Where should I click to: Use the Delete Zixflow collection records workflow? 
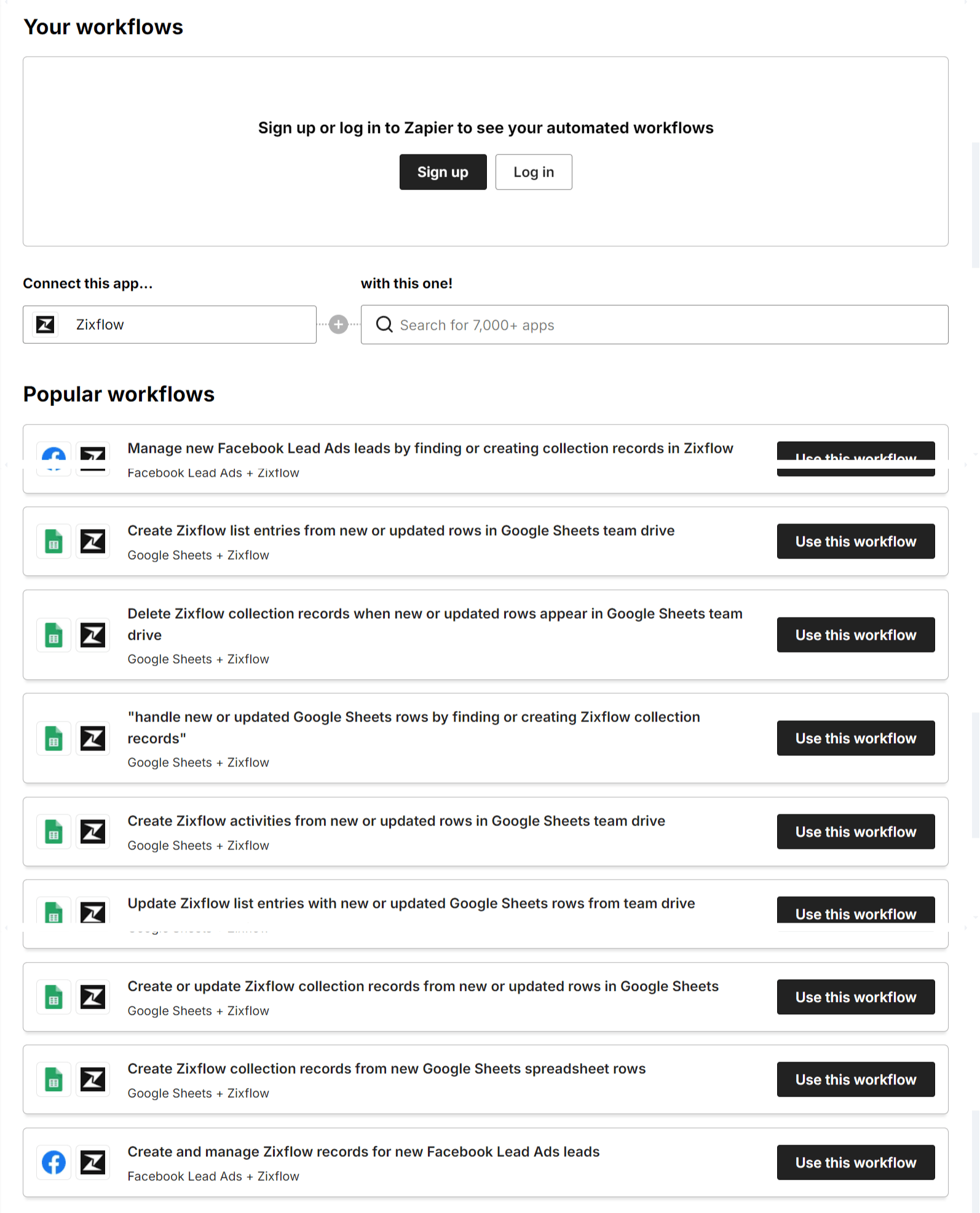click(x=855, y=635)
